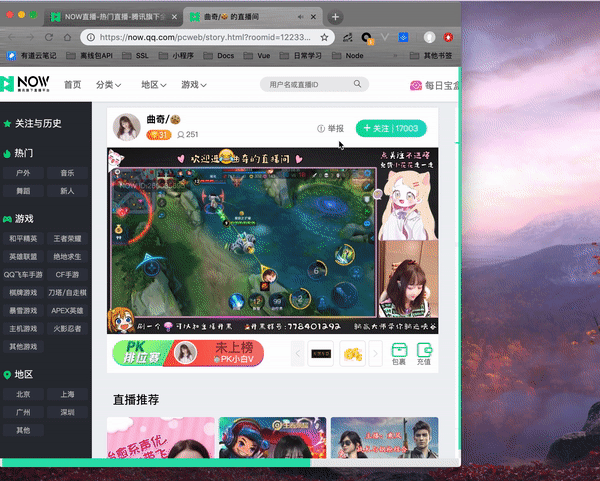The width and height of the screenshot is (600, 481).
Task: Choose the 音乐 category
Action: (67, 173)
